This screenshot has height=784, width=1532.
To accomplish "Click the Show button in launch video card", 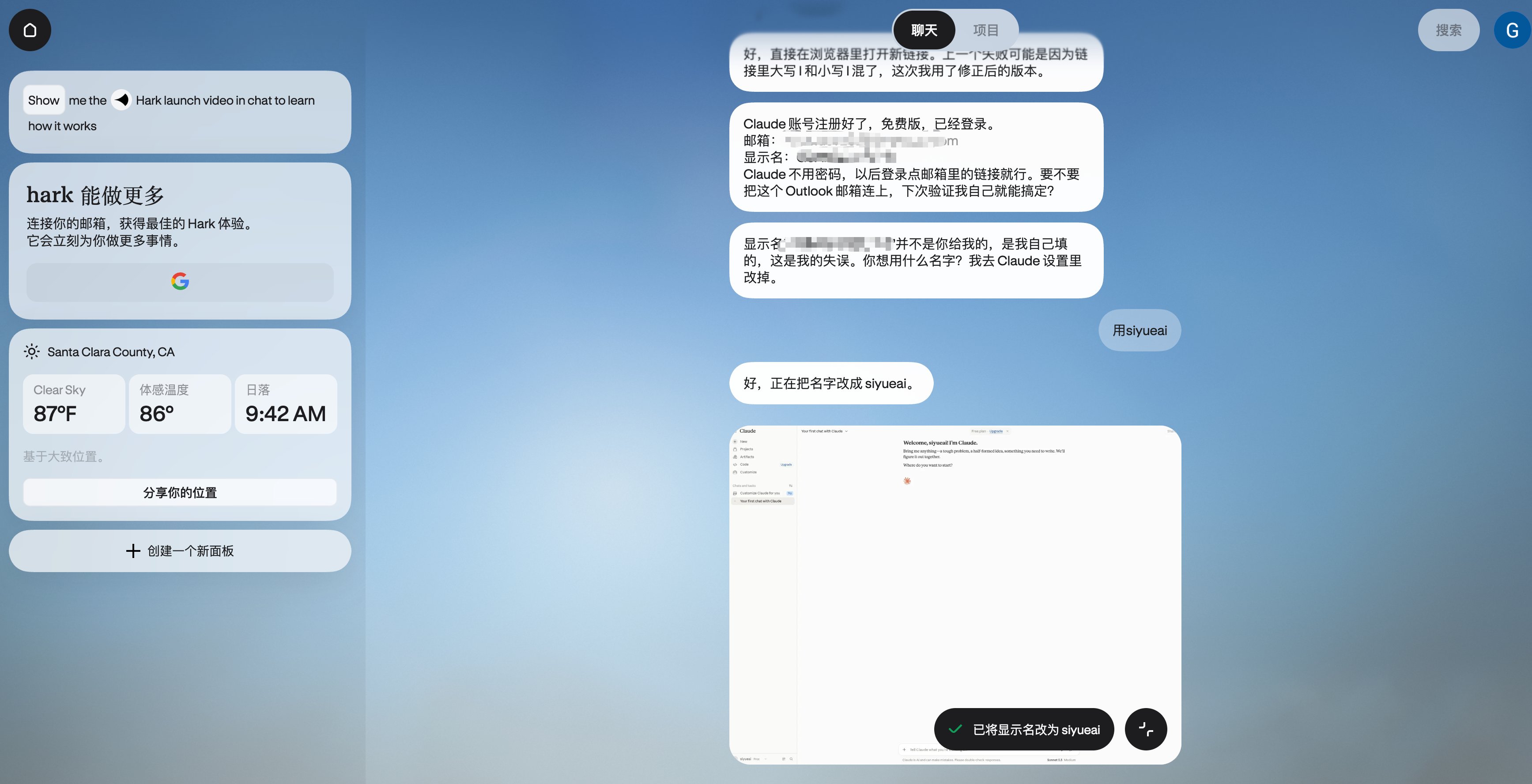I will [43, 100].
